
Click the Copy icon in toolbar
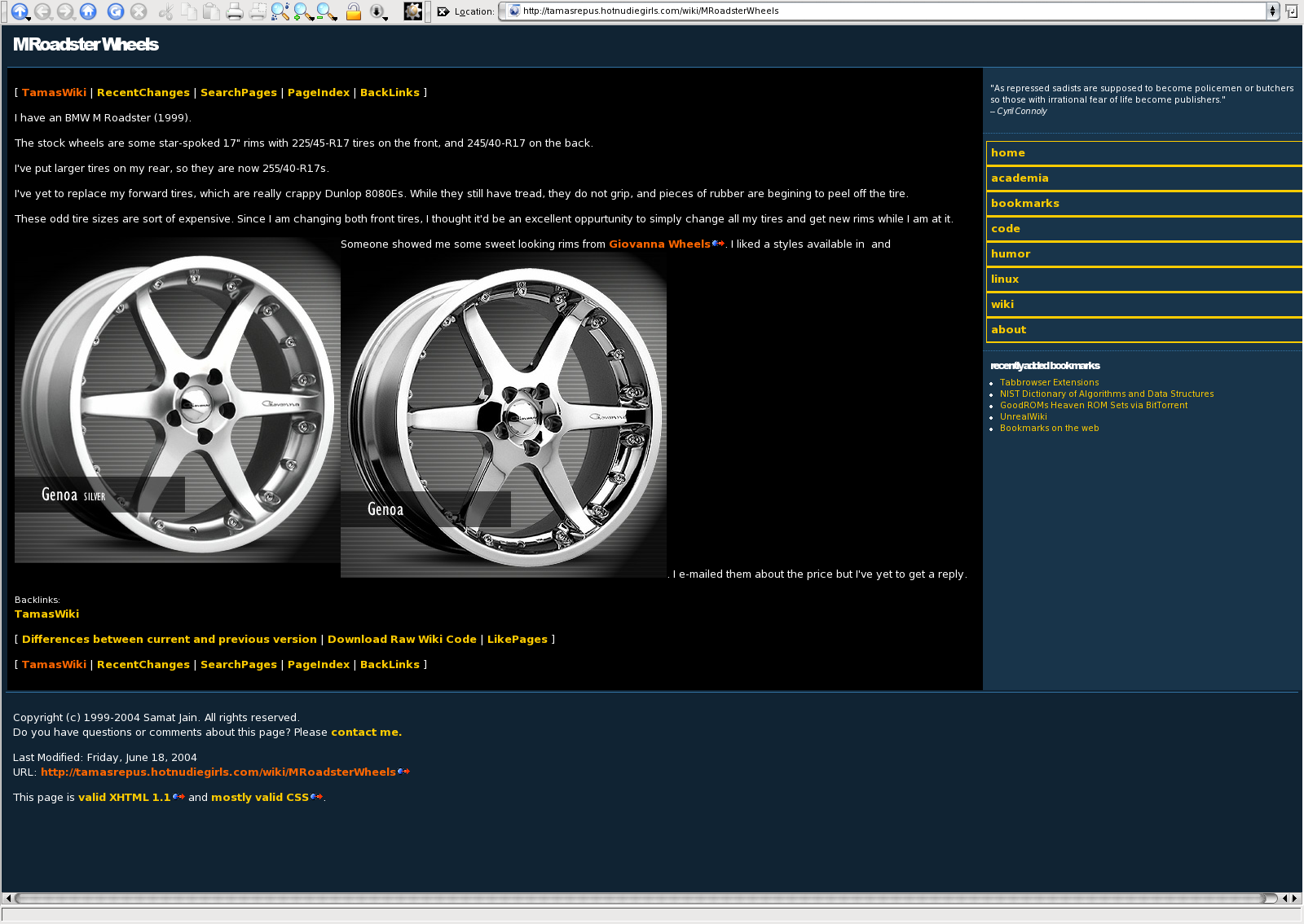(x=189, y=11)
